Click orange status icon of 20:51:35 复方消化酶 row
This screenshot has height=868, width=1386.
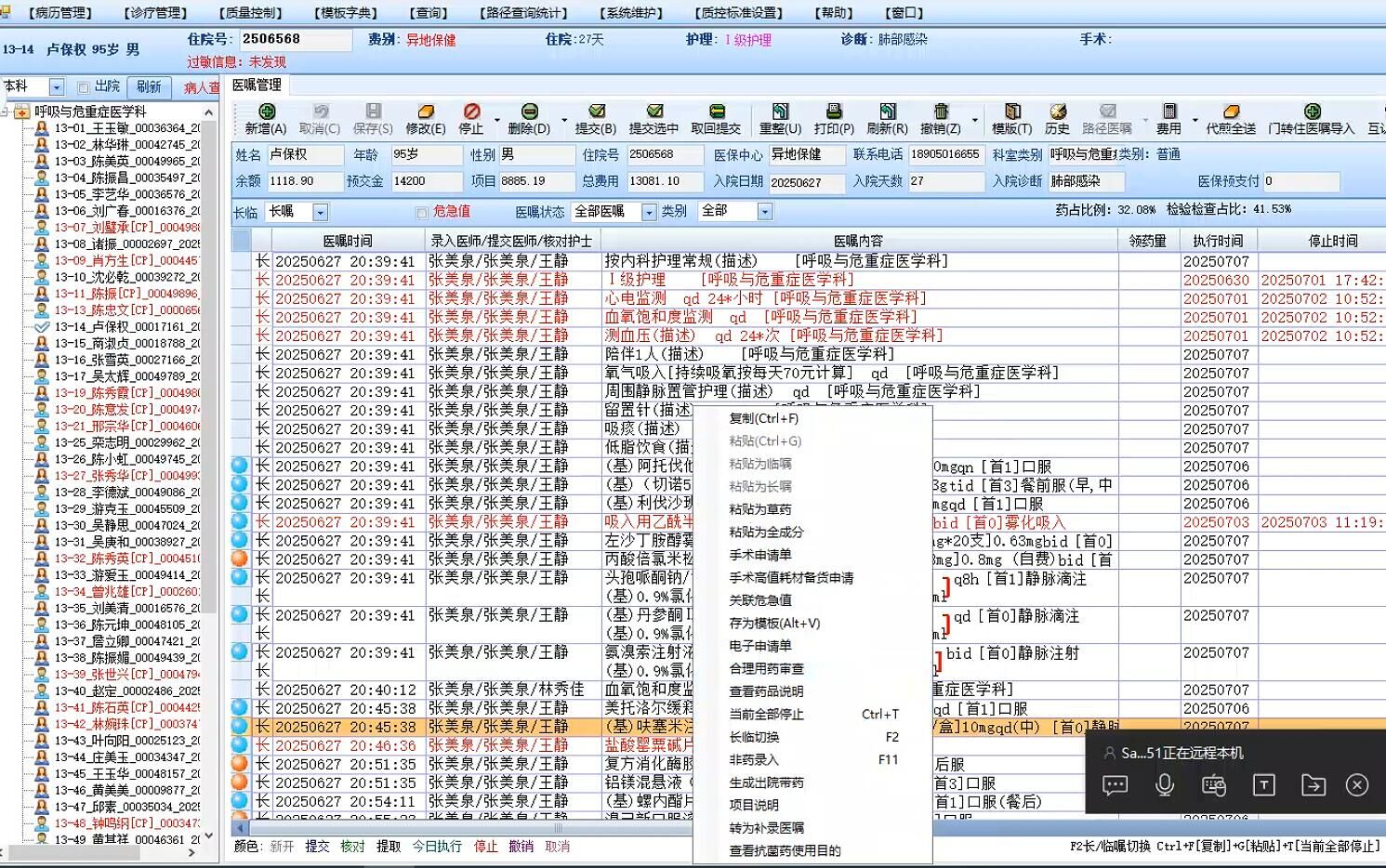pyautogui.click(x=240, y=764)
